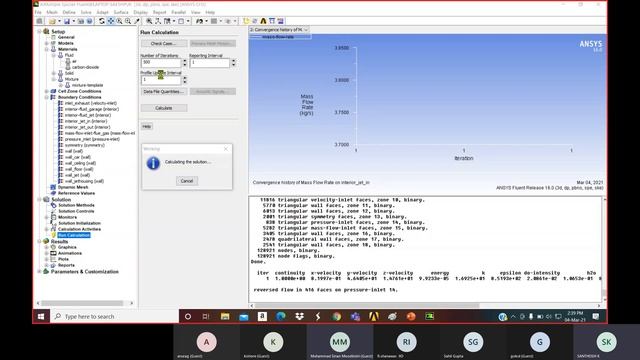
Task: Select carbon-dioxide under Fluid materials
Action: click(85, 67)
